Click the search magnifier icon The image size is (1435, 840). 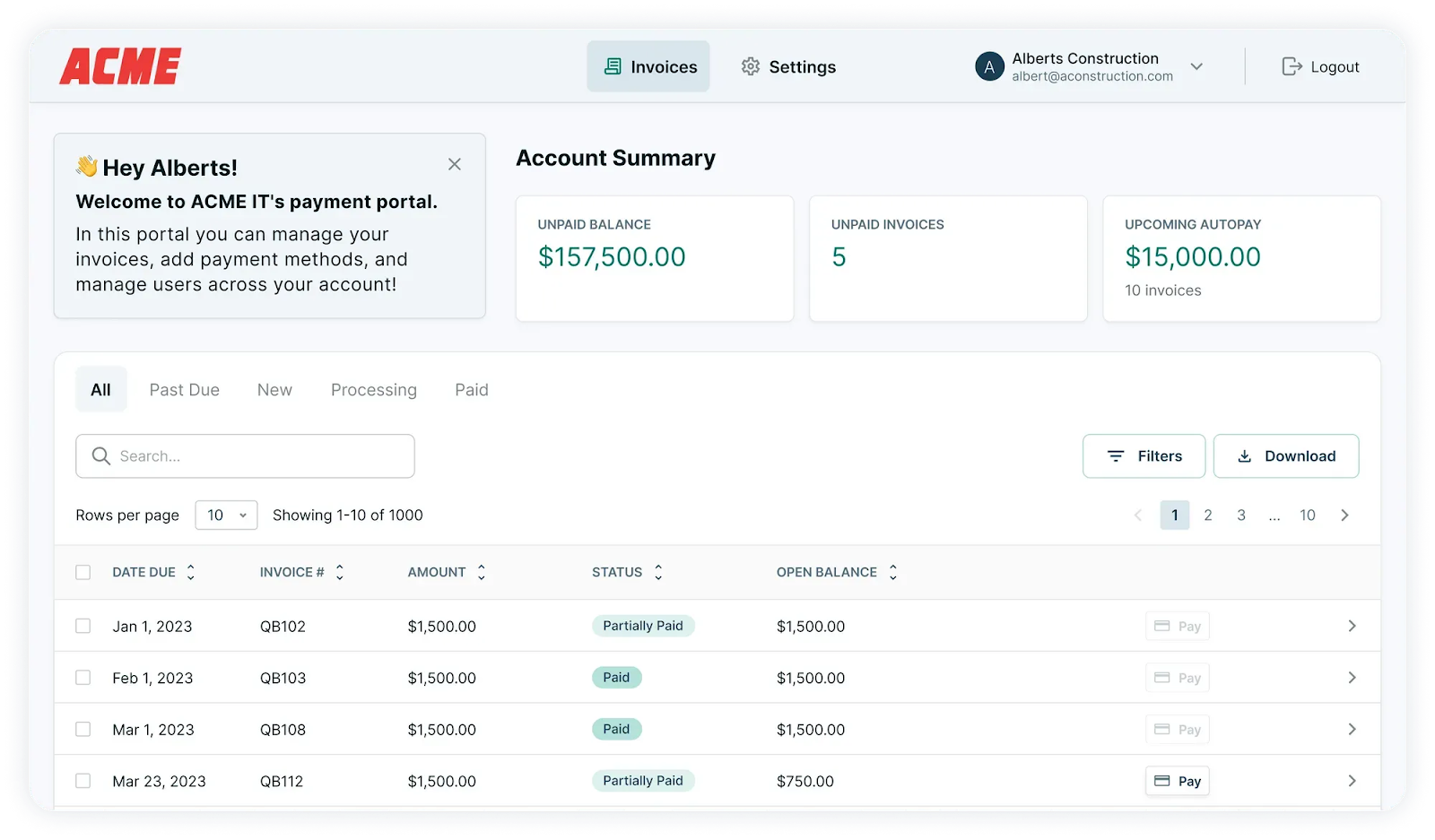click(x=101, y=455)
